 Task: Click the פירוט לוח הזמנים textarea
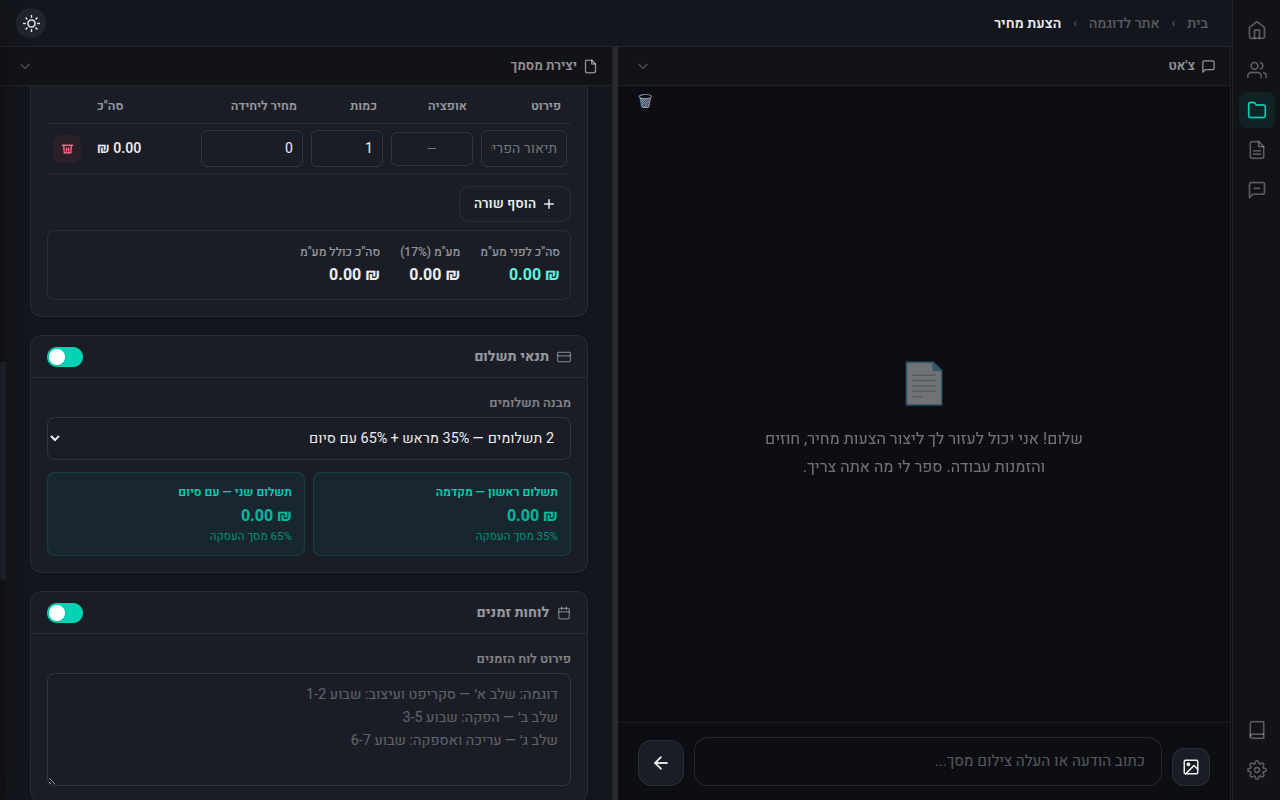click(x=309, y=729)
